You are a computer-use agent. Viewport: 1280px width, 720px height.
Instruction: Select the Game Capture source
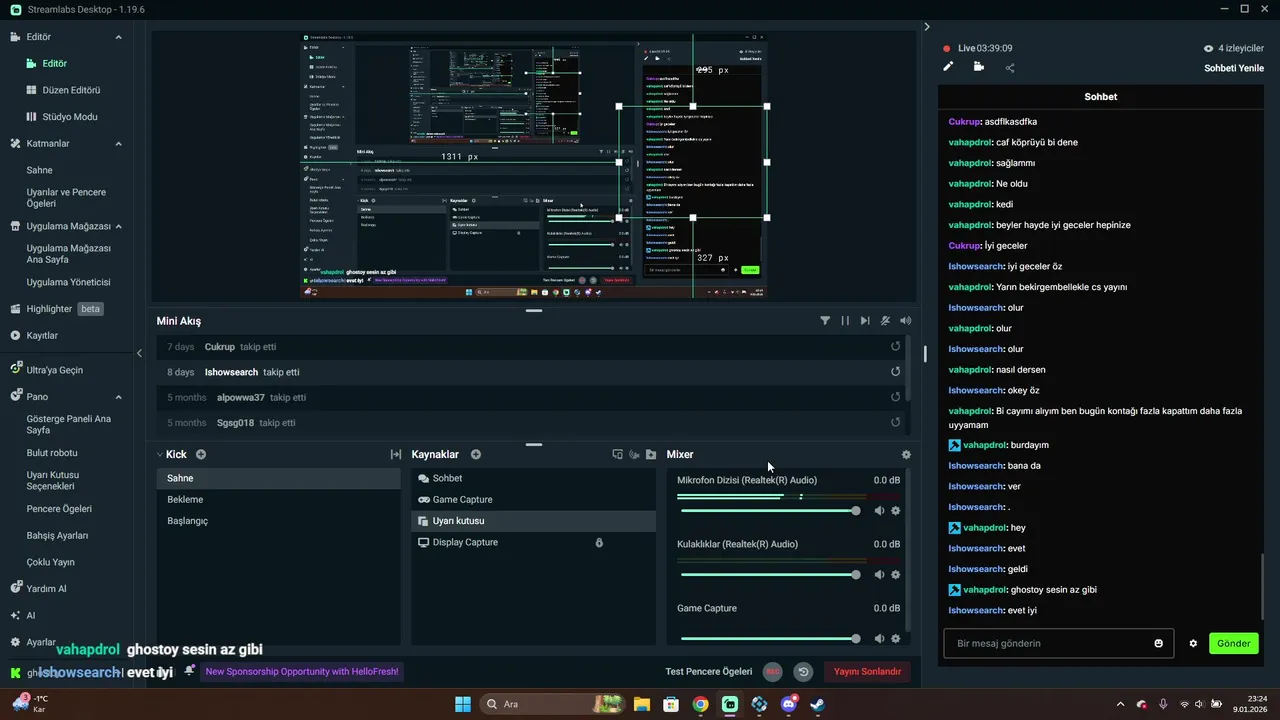point(533,499)
